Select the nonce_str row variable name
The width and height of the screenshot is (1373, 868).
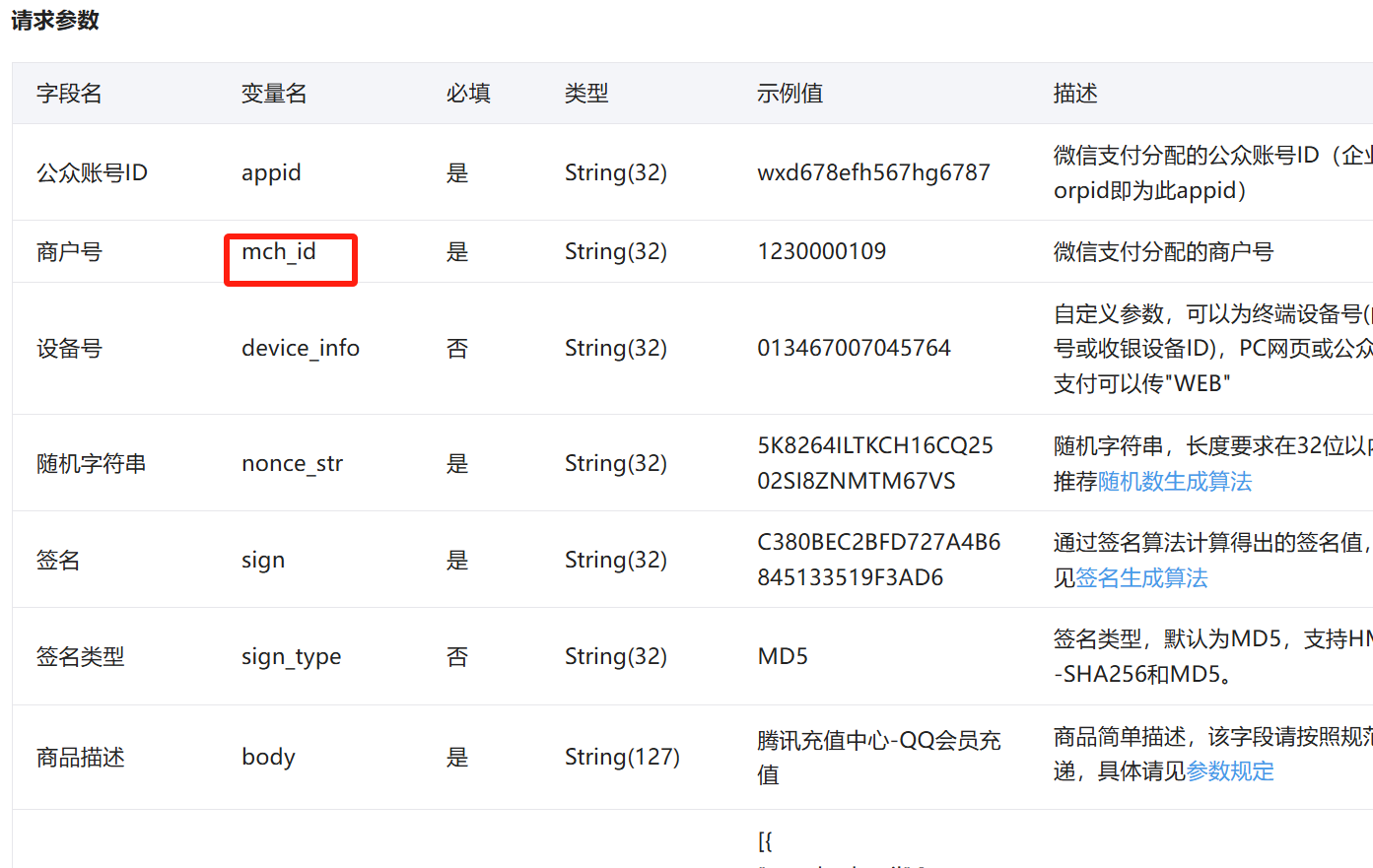pos(292,462)
